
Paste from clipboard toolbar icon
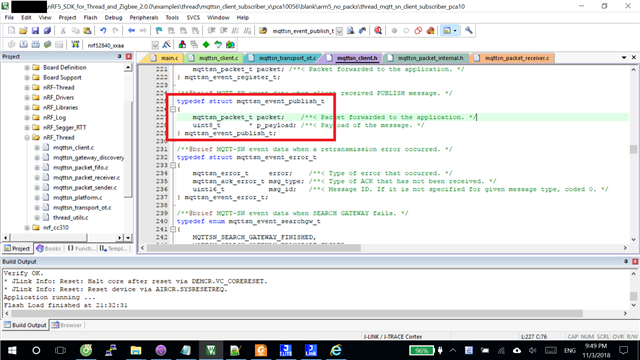(87, 31)
